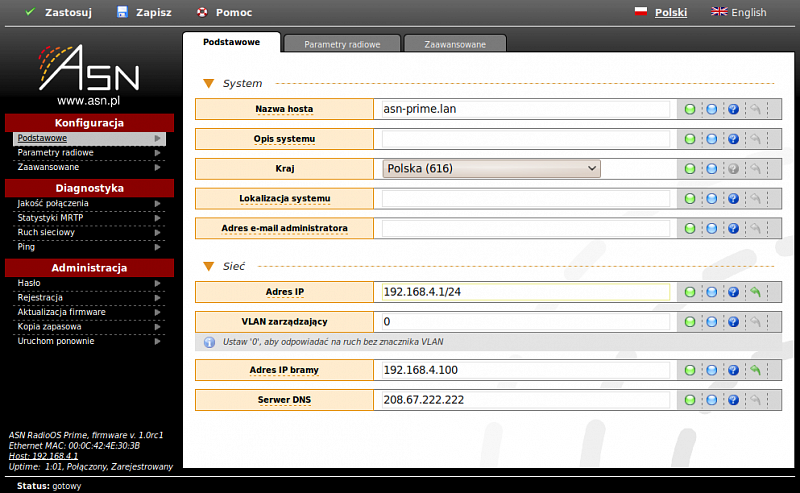Click the green apply icon in the VLAN zarządzający row
Screen dimensions: 800x493
tap(690, 322)
